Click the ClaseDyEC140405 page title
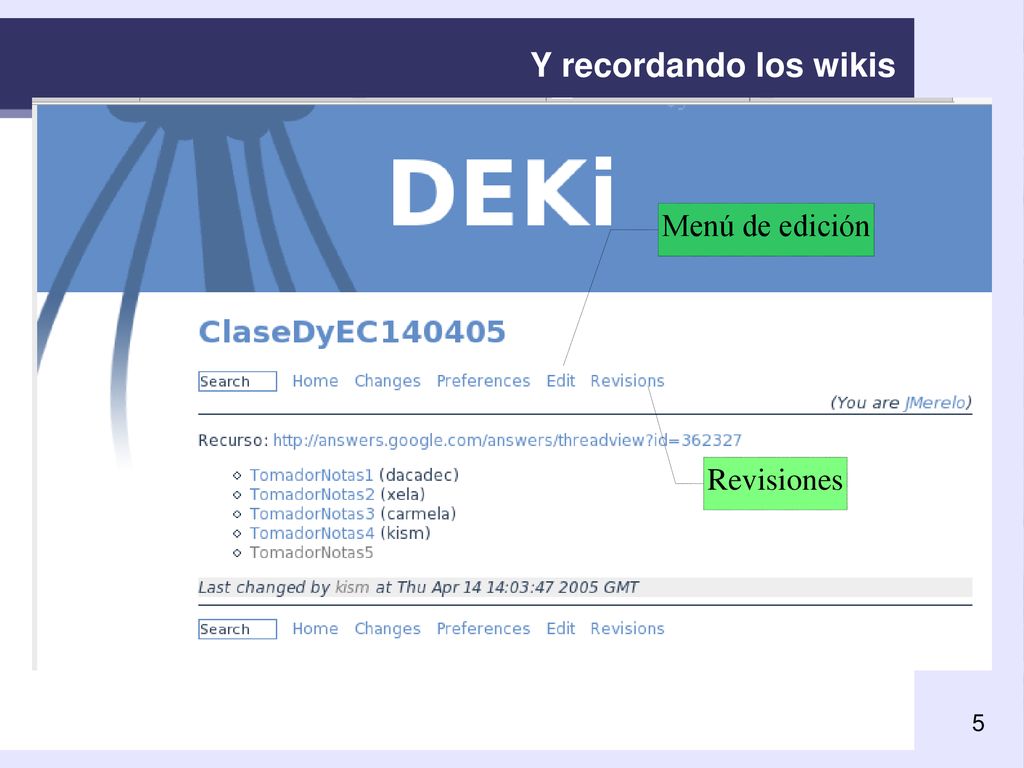Viewport: 1024px width, 768px height. pos(352,332)
